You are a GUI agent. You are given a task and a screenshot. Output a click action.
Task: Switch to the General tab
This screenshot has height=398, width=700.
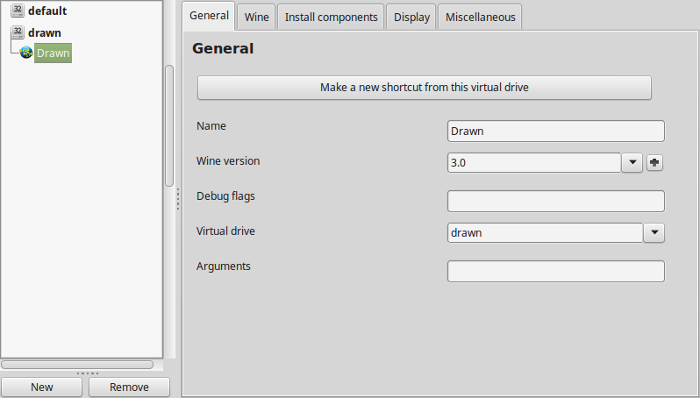(x=208, y=16)
